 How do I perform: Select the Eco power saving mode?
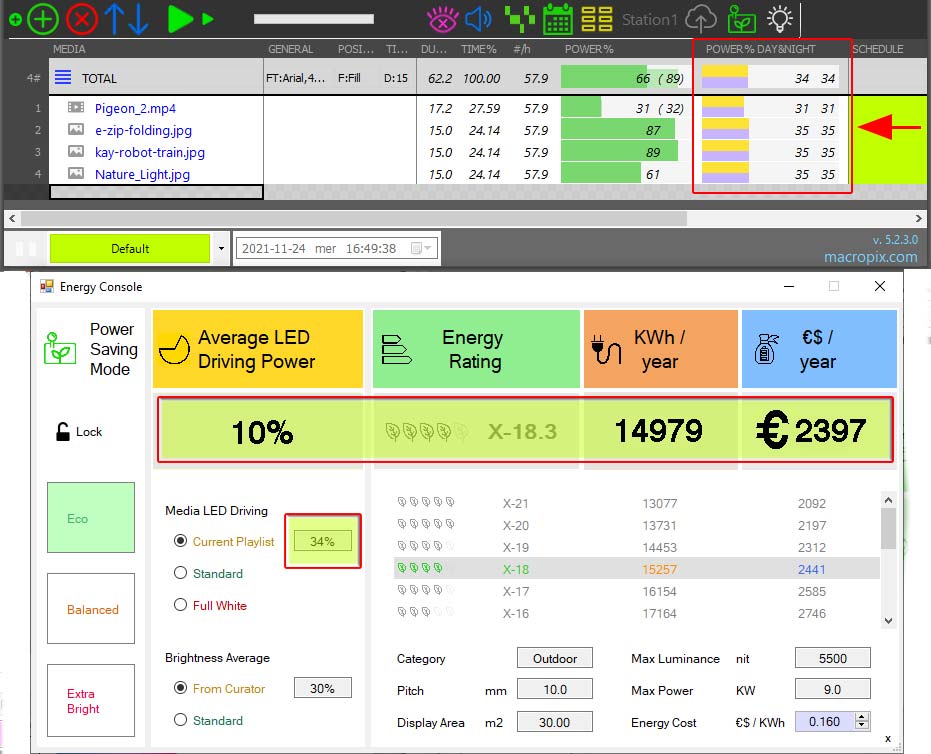[90, 518]
